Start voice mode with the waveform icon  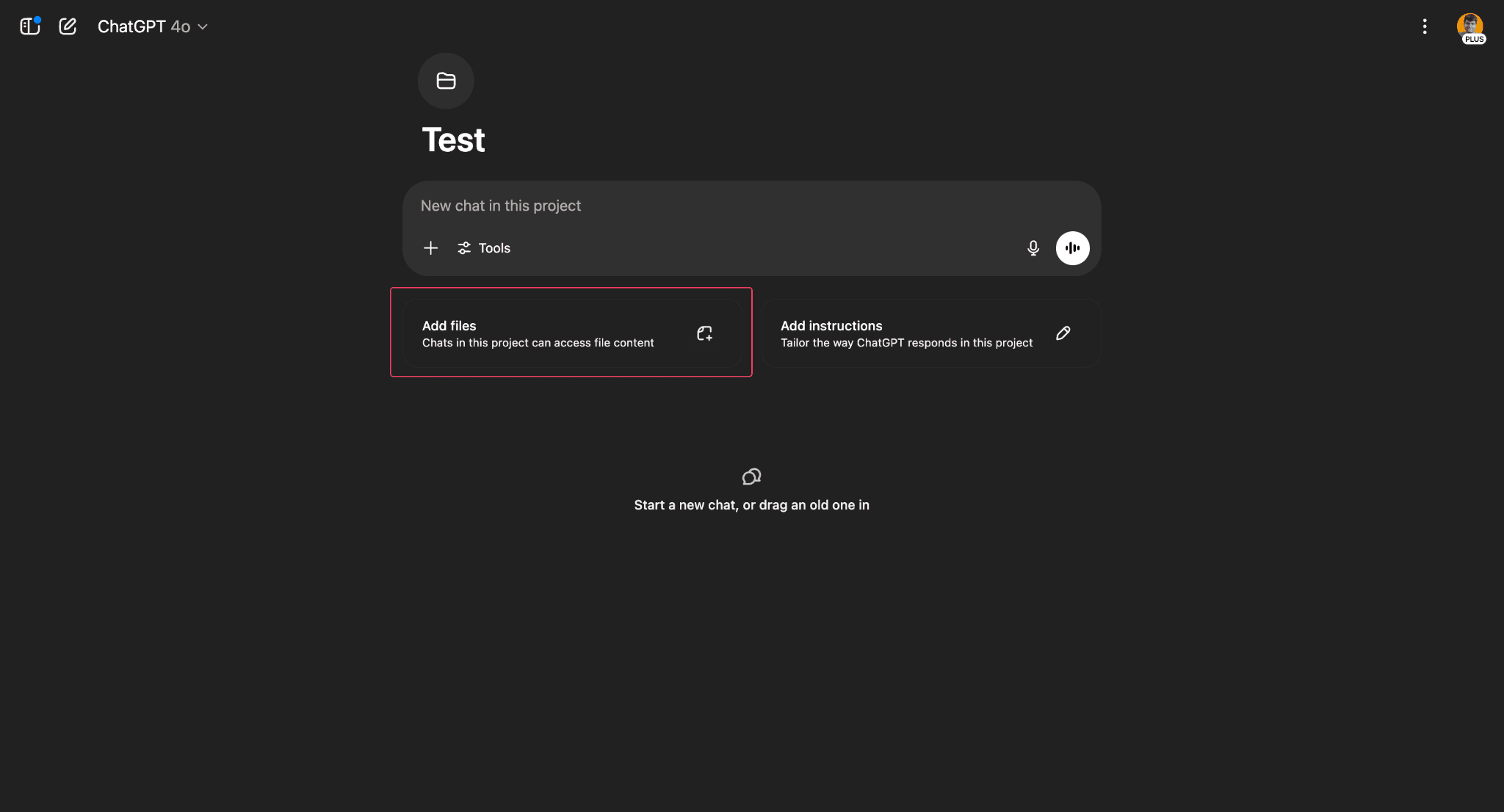point(1072,248)
